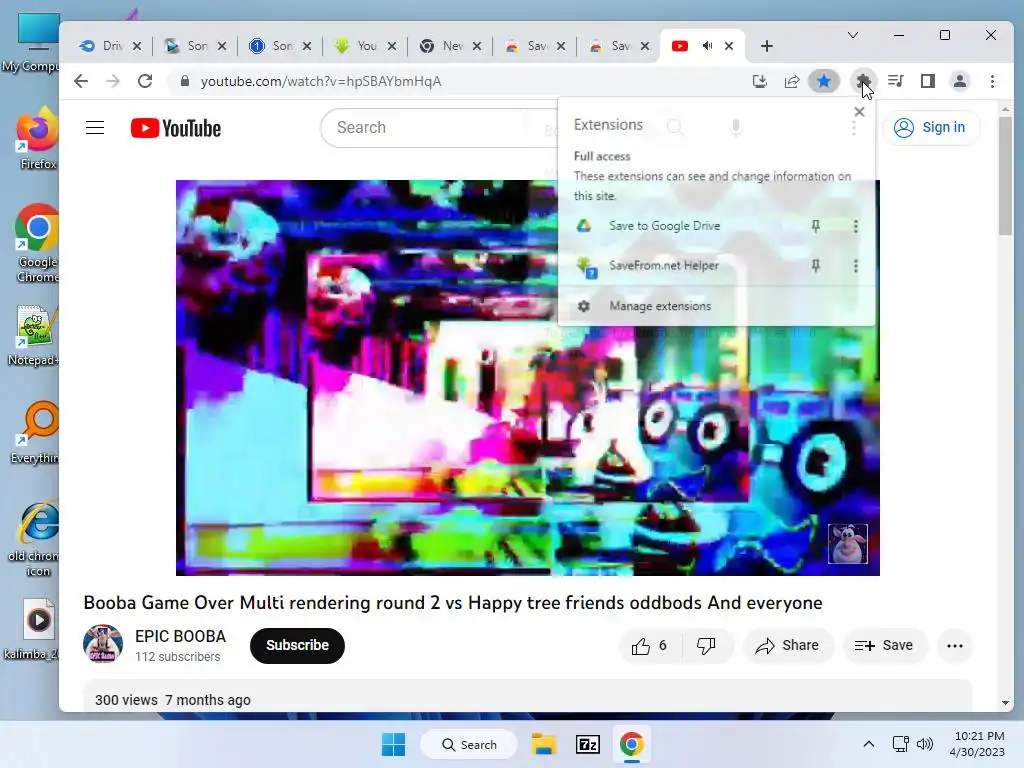1024x768 pixels.
Task: Switch to the Driv tab
Action: (111, 46)
